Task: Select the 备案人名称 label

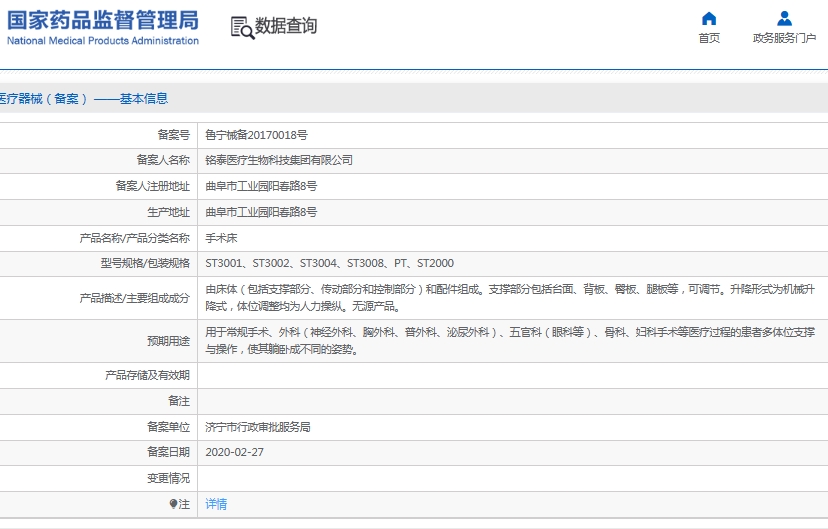Action: pos(163,160)
